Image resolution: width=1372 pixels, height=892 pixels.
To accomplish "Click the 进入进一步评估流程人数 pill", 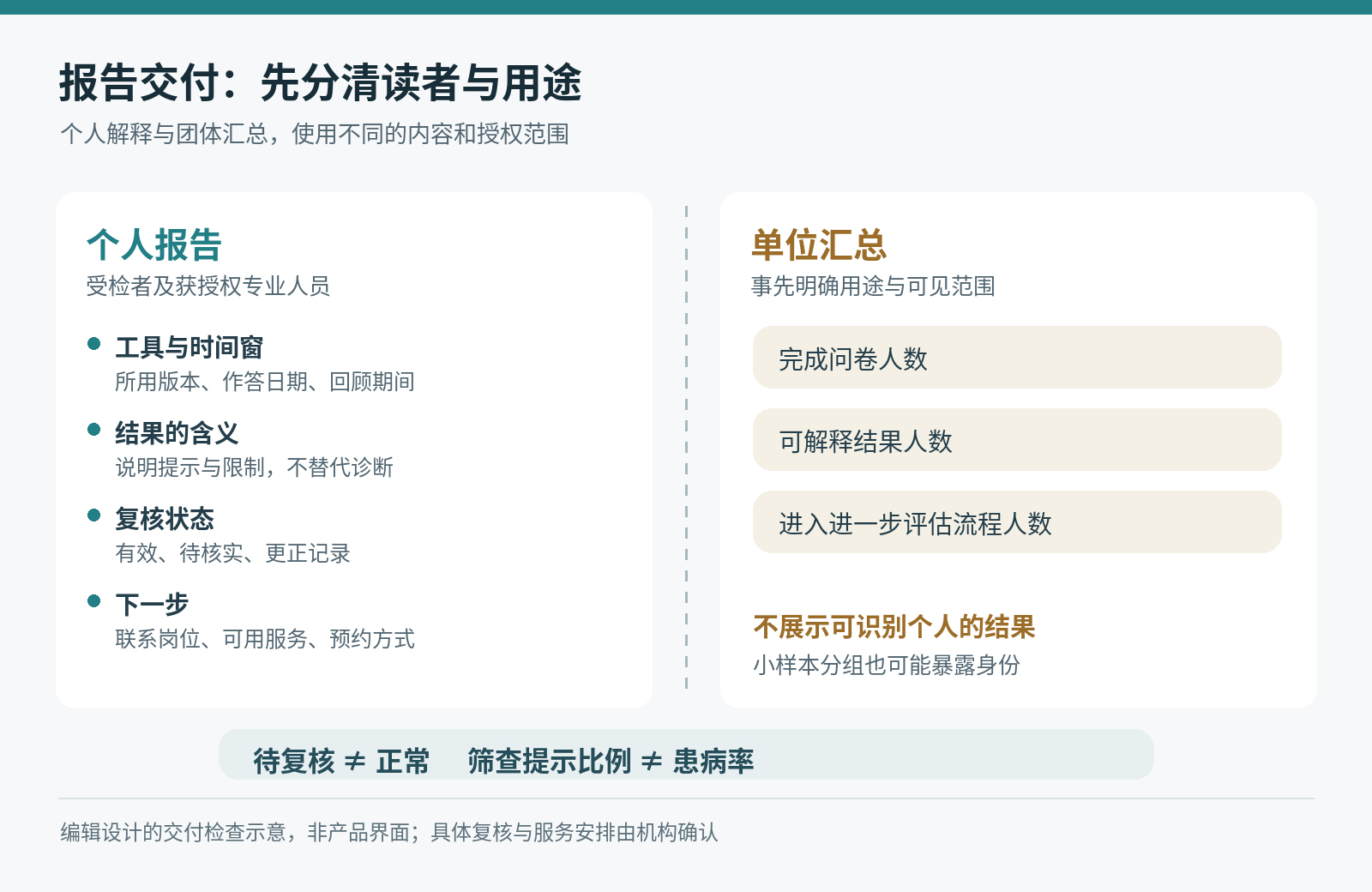I will (x=1017, y=522).
